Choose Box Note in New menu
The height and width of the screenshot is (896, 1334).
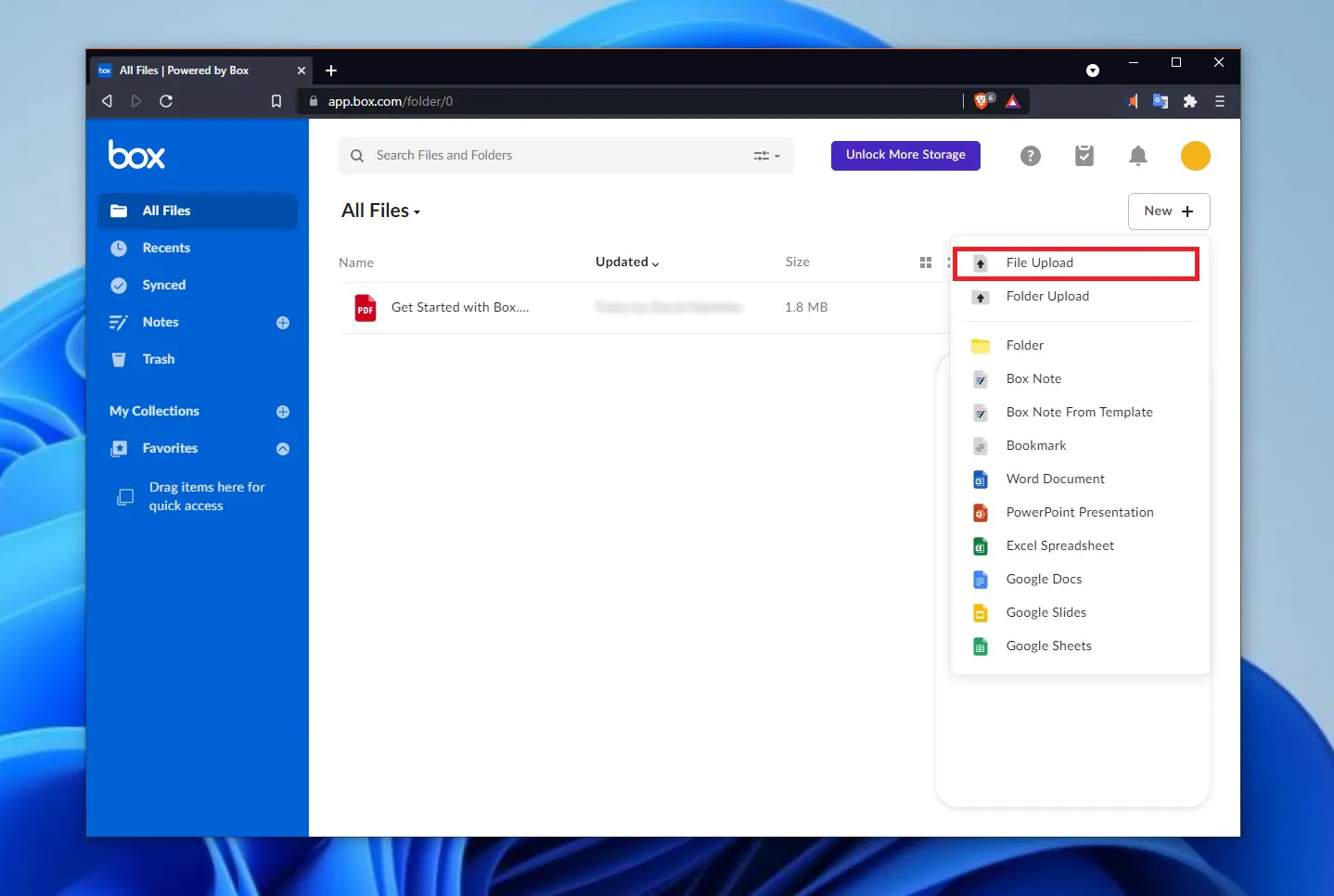1080,379
